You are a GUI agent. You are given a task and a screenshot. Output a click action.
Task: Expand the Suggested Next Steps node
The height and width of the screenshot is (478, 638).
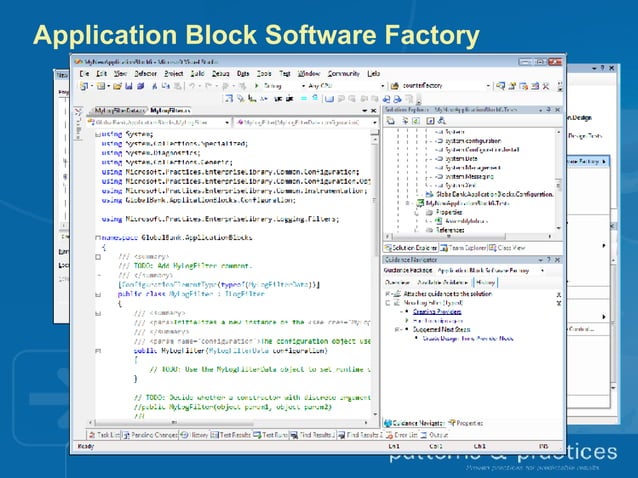click(x=399, y=330)
